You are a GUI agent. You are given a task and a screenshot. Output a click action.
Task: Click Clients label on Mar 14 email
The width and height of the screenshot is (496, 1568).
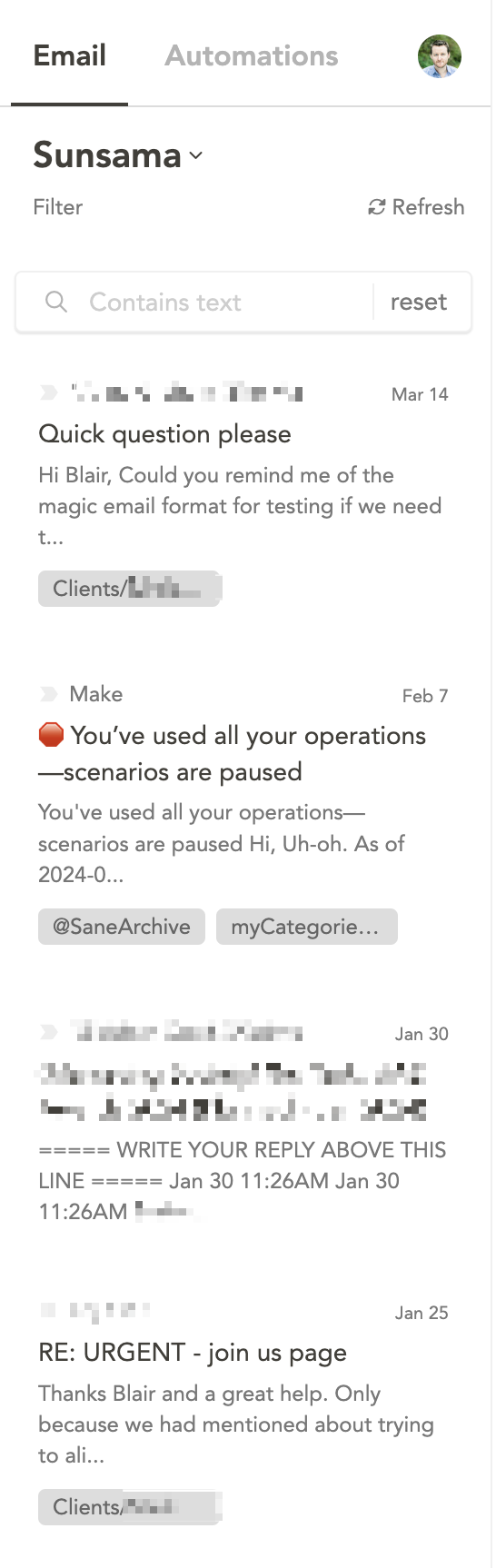[x=130, y=589]
